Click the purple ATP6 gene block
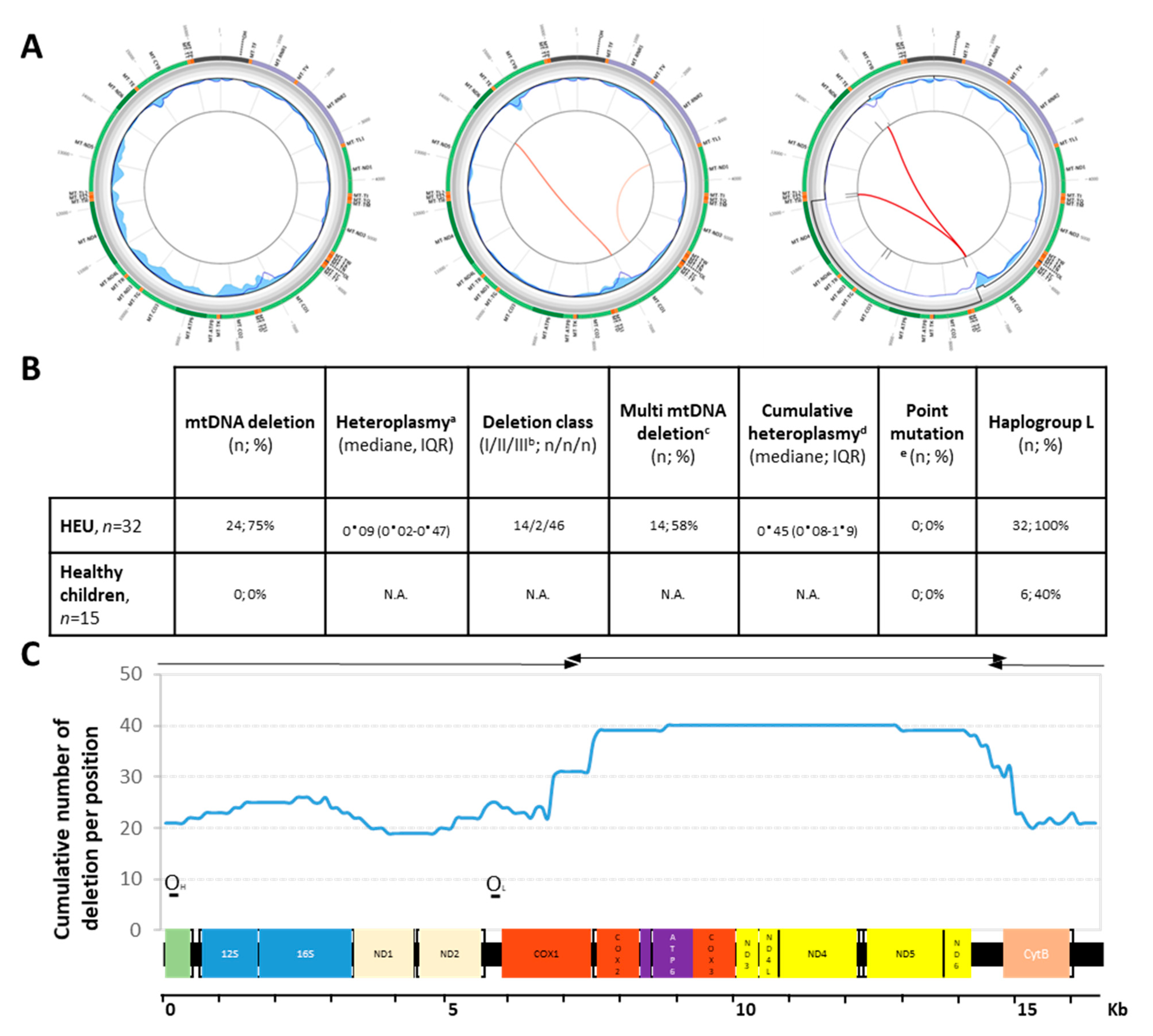The width and height of the screenshot is (1153, 1036). (x=672, y=954)
